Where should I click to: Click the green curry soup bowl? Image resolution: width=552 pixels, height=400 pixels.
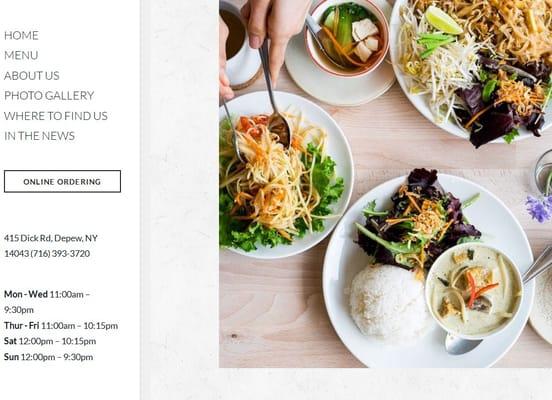pos(473,290)
